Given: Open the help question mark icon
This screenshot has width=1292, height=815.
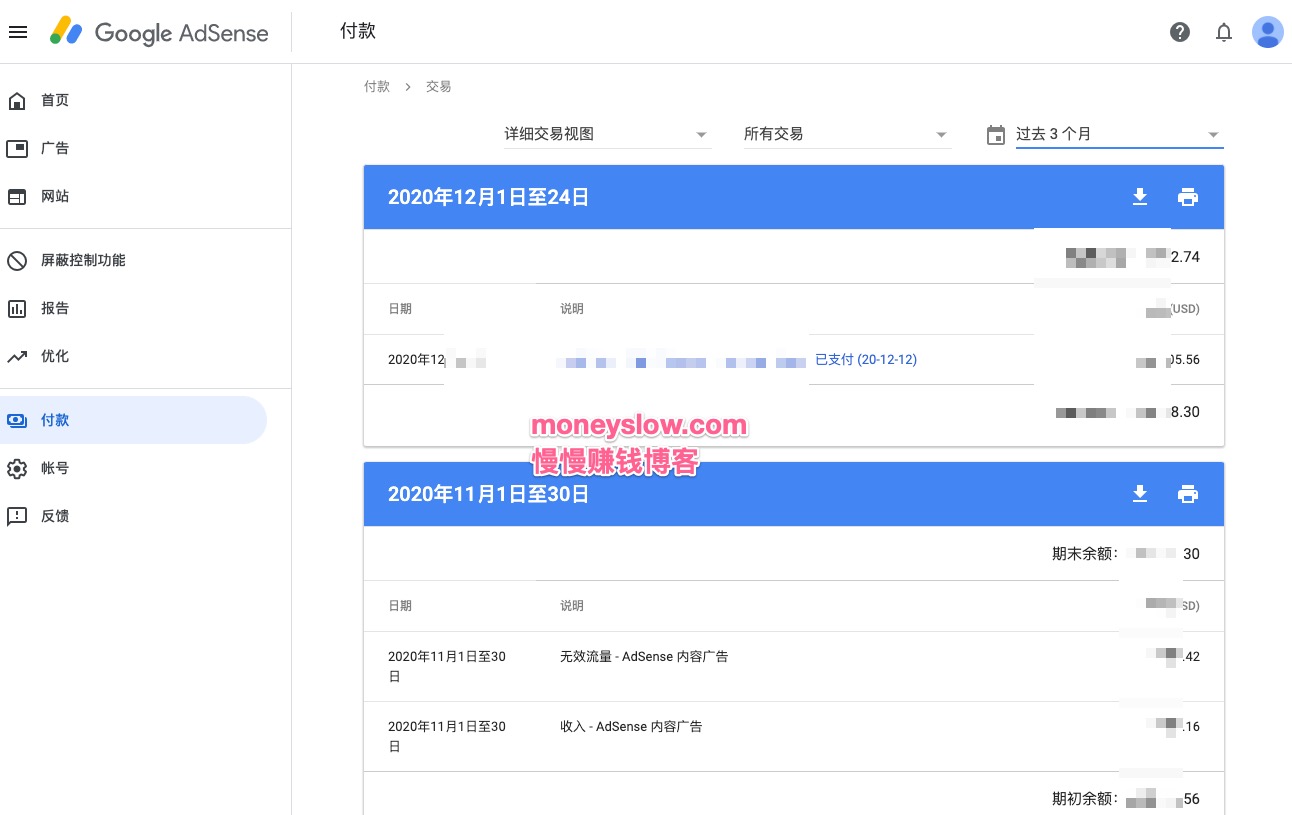Looking at the screenshot, I should click(1180, 32).
